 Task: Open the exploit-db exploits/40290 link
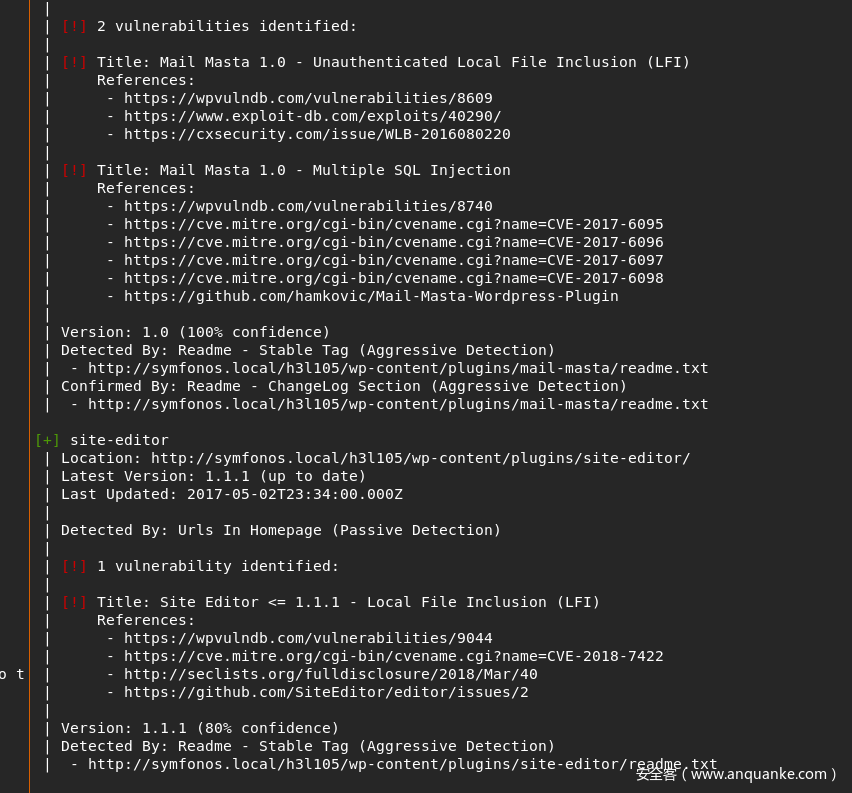click(312, 116)
